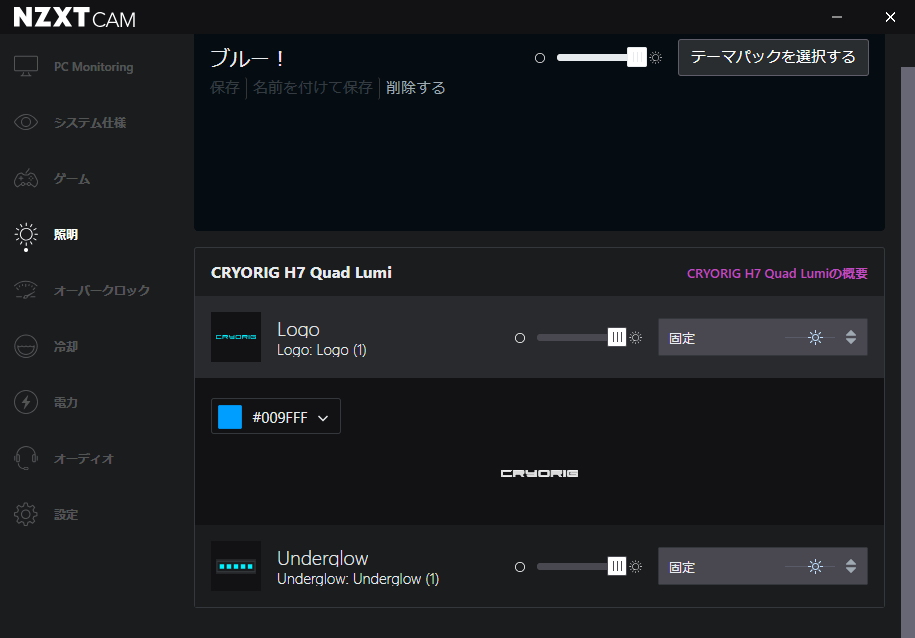
Task: Open the 電力 section
Action: click(x=66, y=403)
